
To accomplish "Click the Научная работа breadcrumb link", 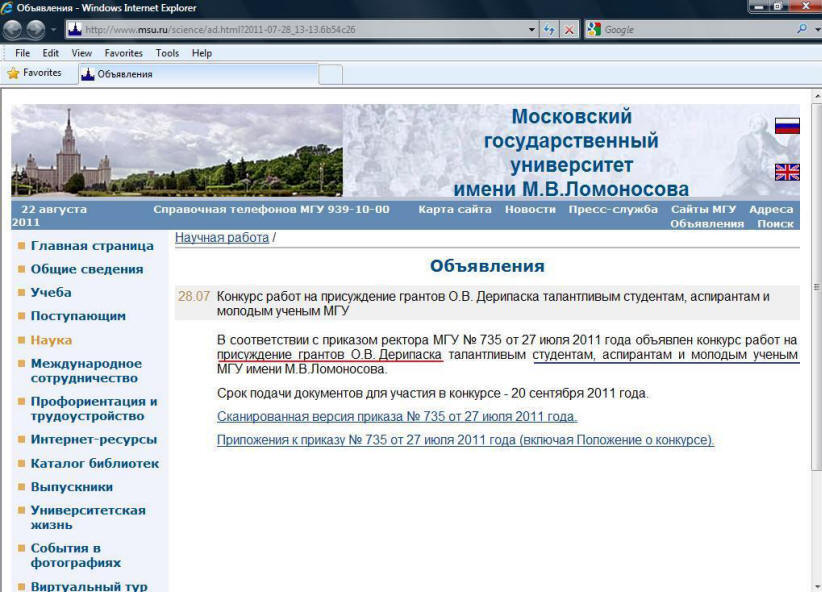I will pos(222,238).
